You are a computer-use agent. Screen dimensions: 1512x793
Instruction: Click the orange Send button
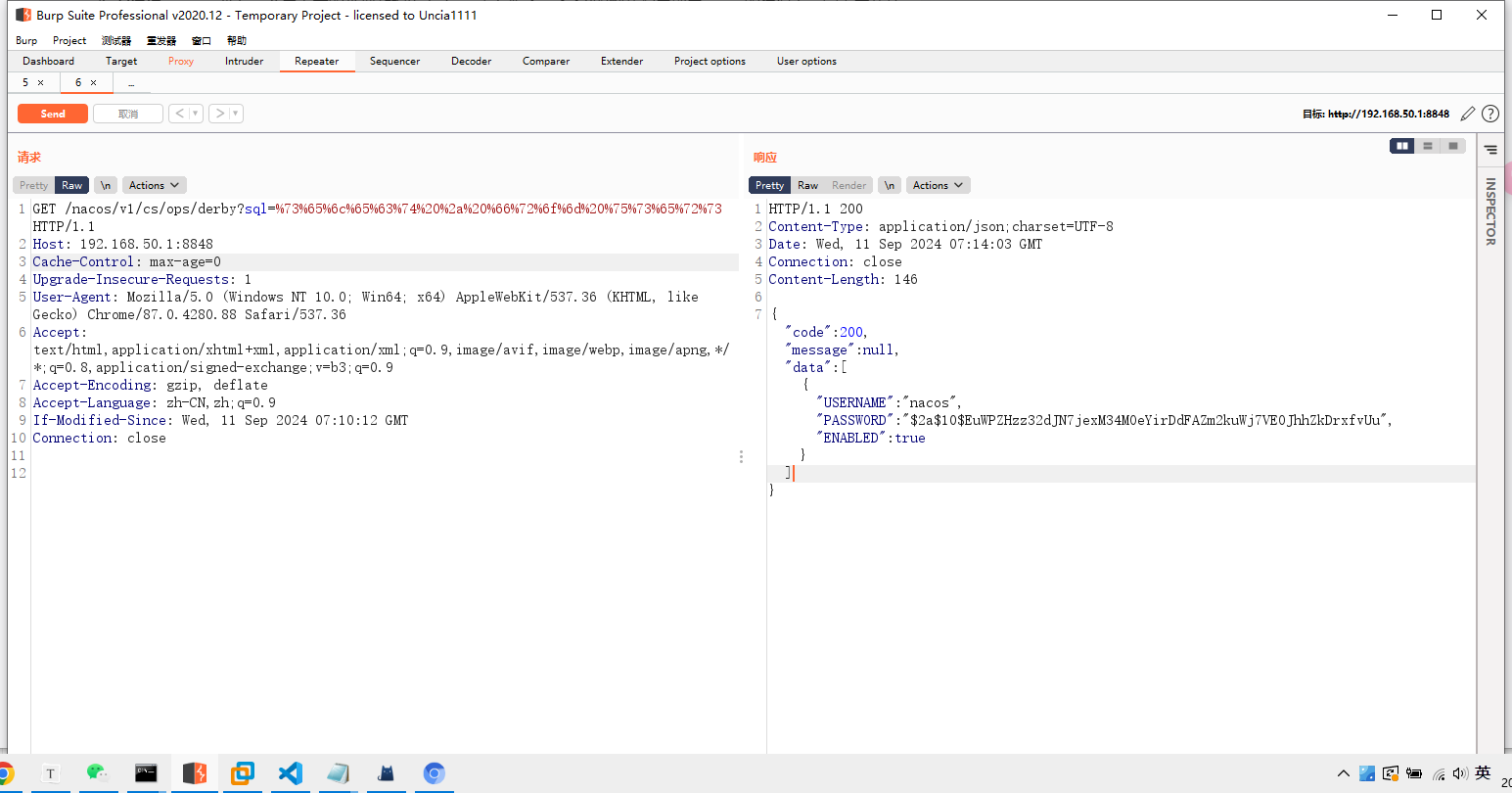pos(53,114)
